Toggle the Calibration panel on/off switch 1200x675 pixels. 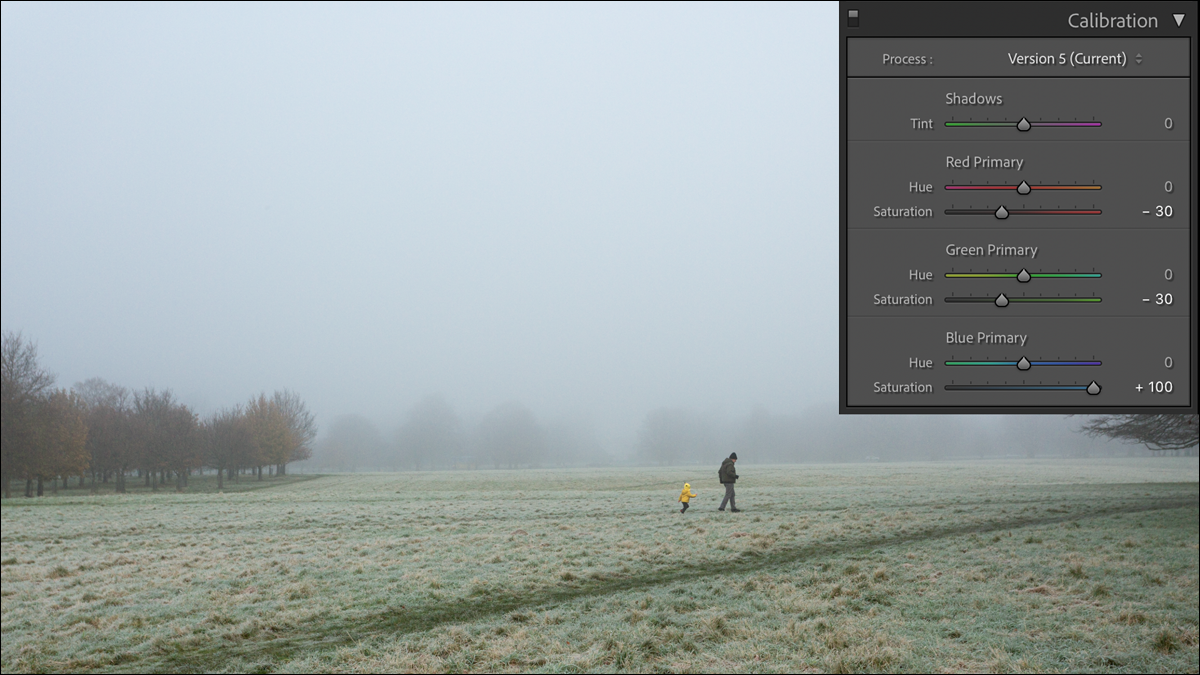(853, 18)
